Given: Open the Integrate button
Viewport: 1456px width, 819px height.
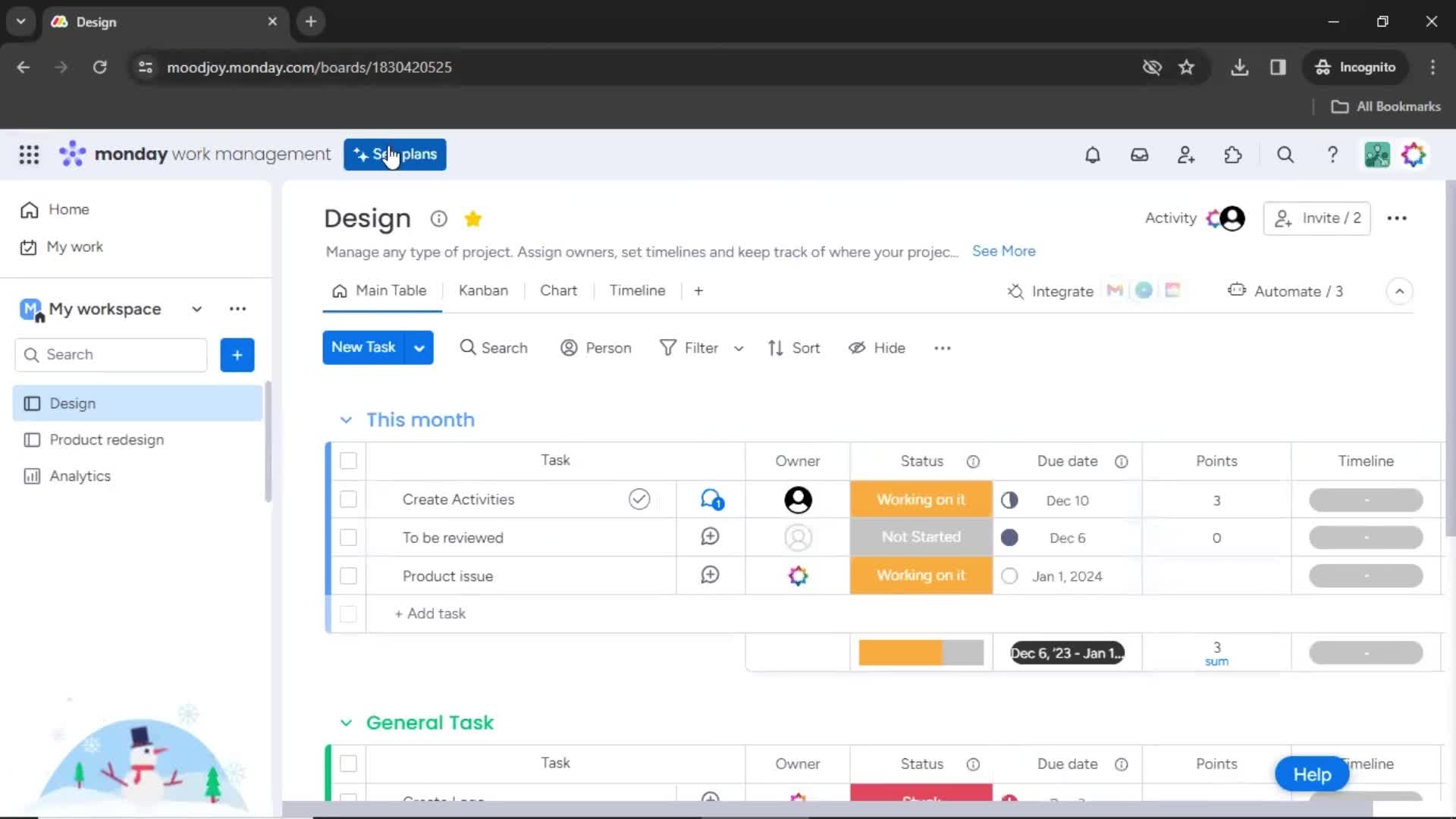Looking at the screenshot, I should coord(1050,291).
